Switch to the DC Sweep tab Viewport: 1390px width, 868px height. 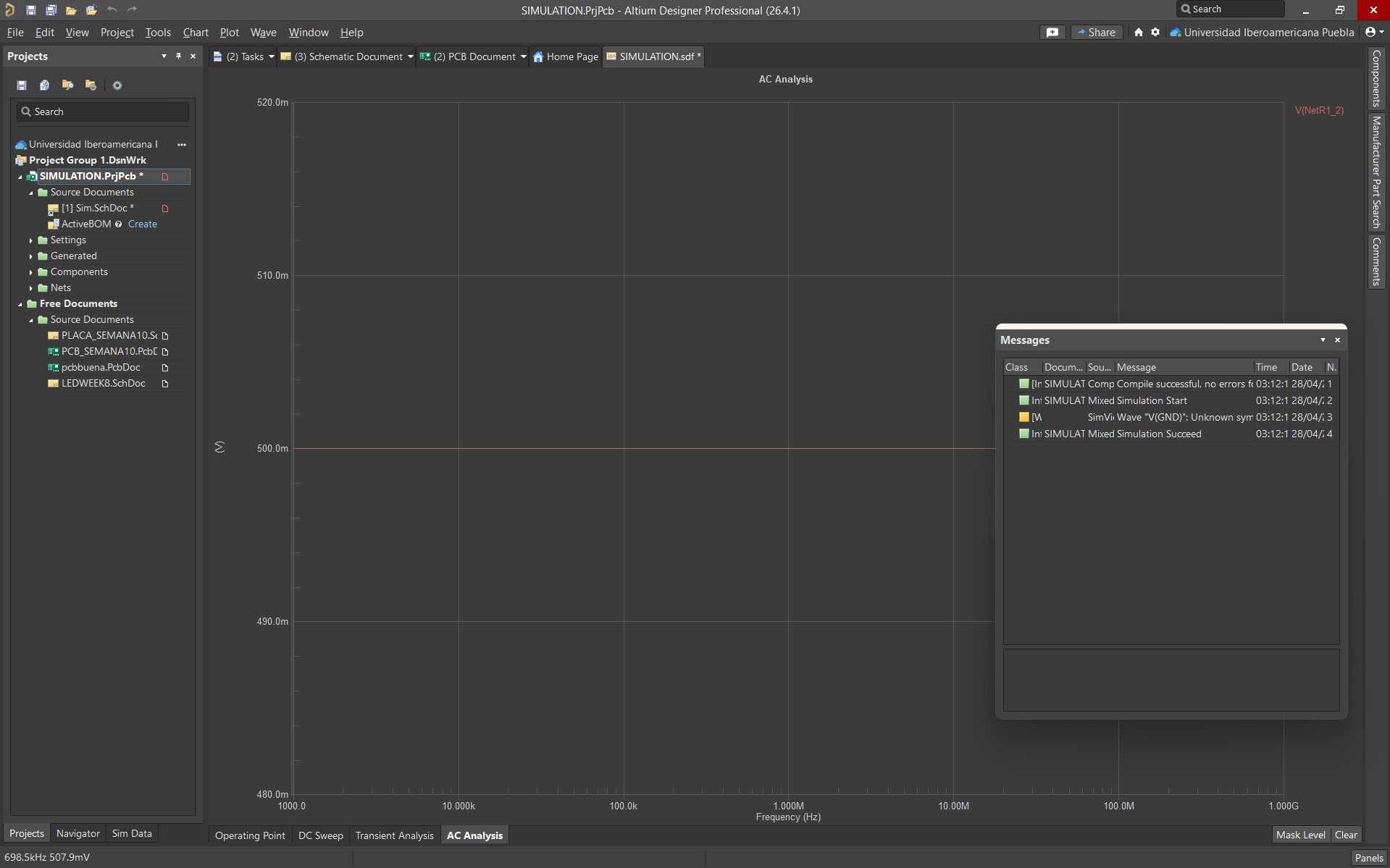(321, 835)
